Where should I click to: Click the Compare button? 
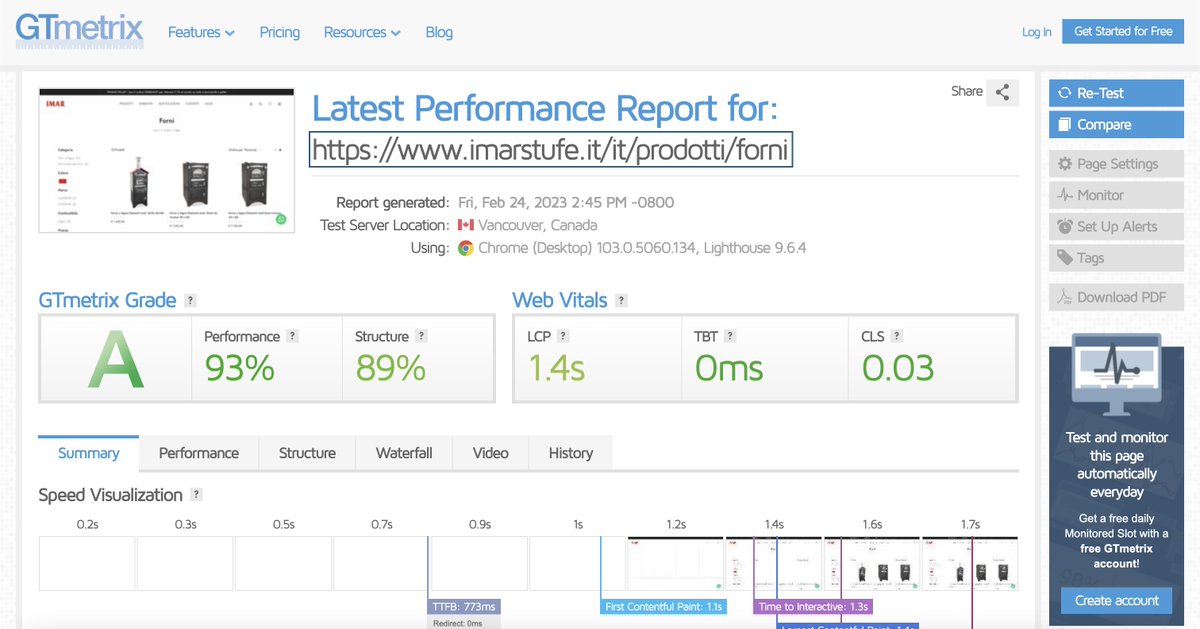pyautogui.click(x=1116, y=125)
